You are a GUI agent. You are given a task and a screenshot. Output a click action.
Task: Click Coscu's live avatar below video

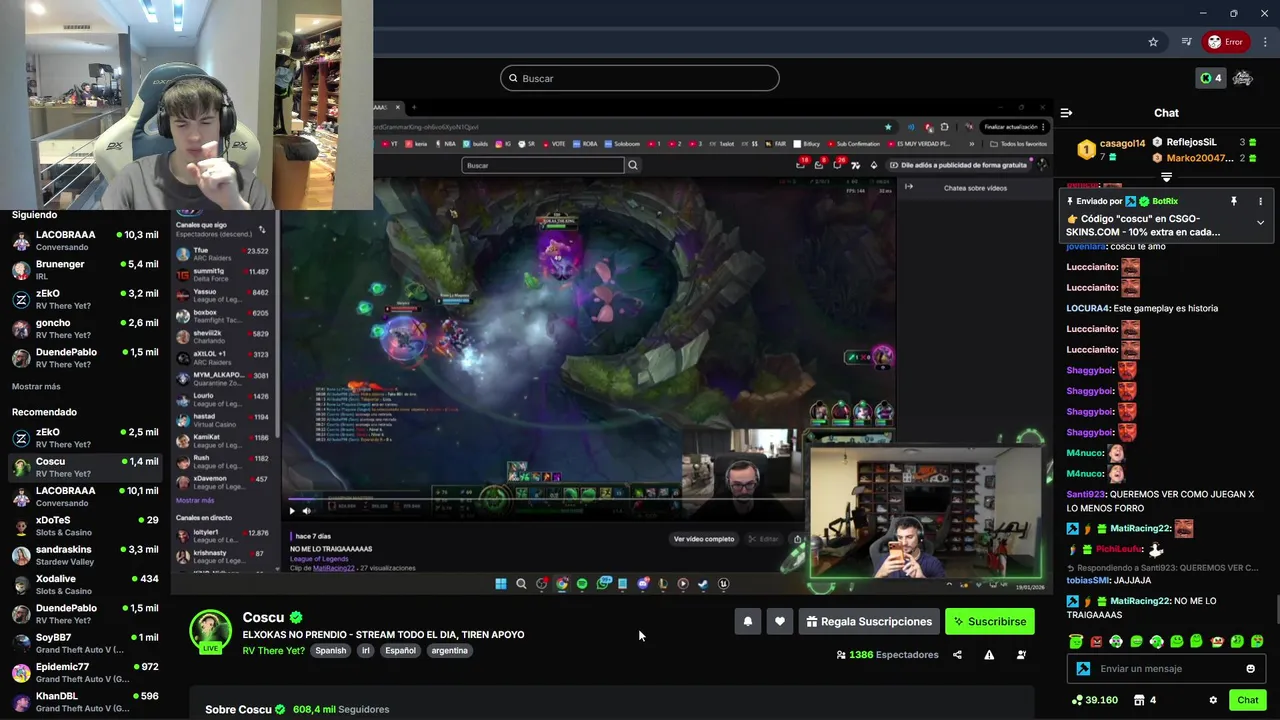(211, 631)
